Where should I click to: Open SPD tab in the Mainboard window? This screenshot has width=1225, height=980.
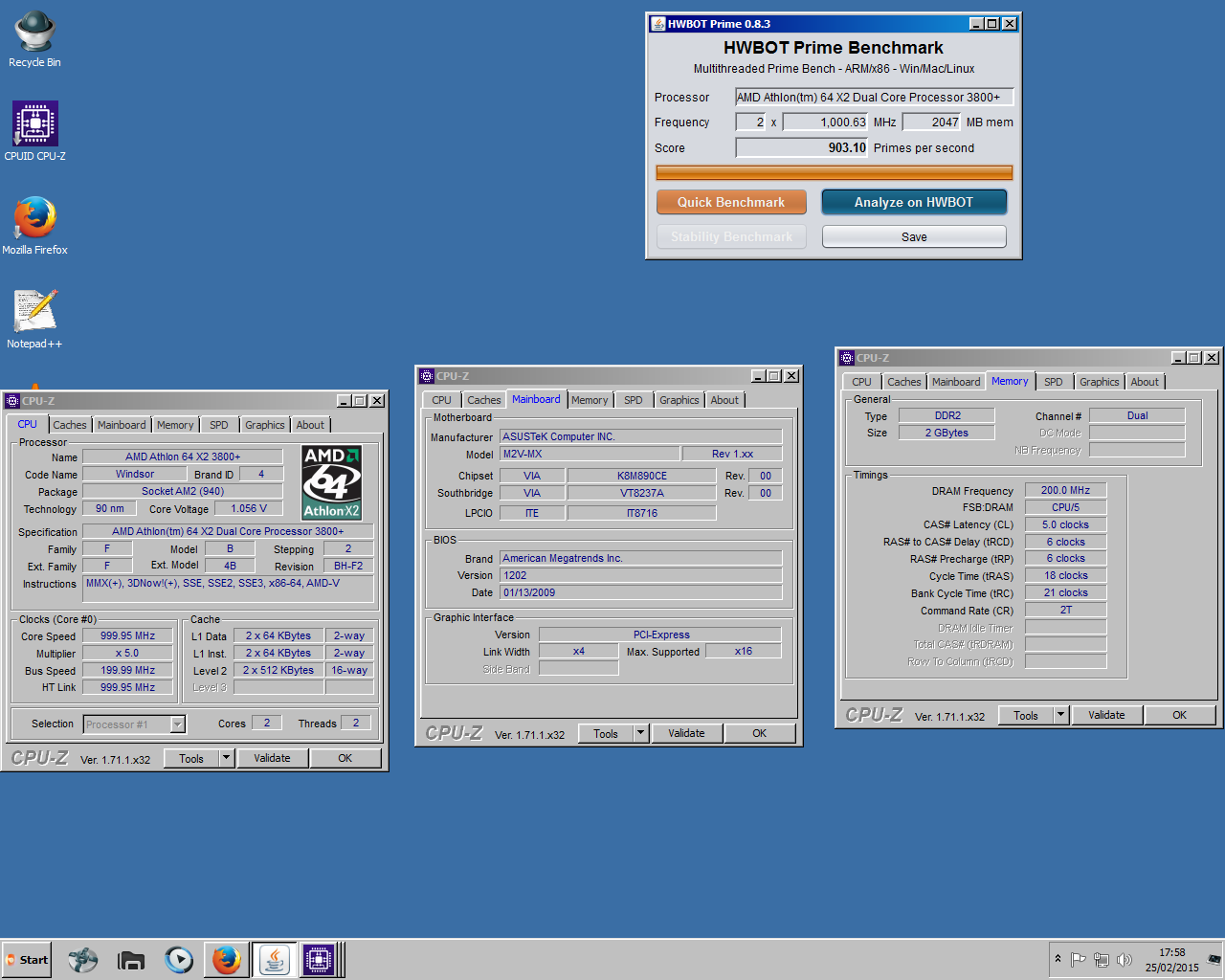pos(634,400)
